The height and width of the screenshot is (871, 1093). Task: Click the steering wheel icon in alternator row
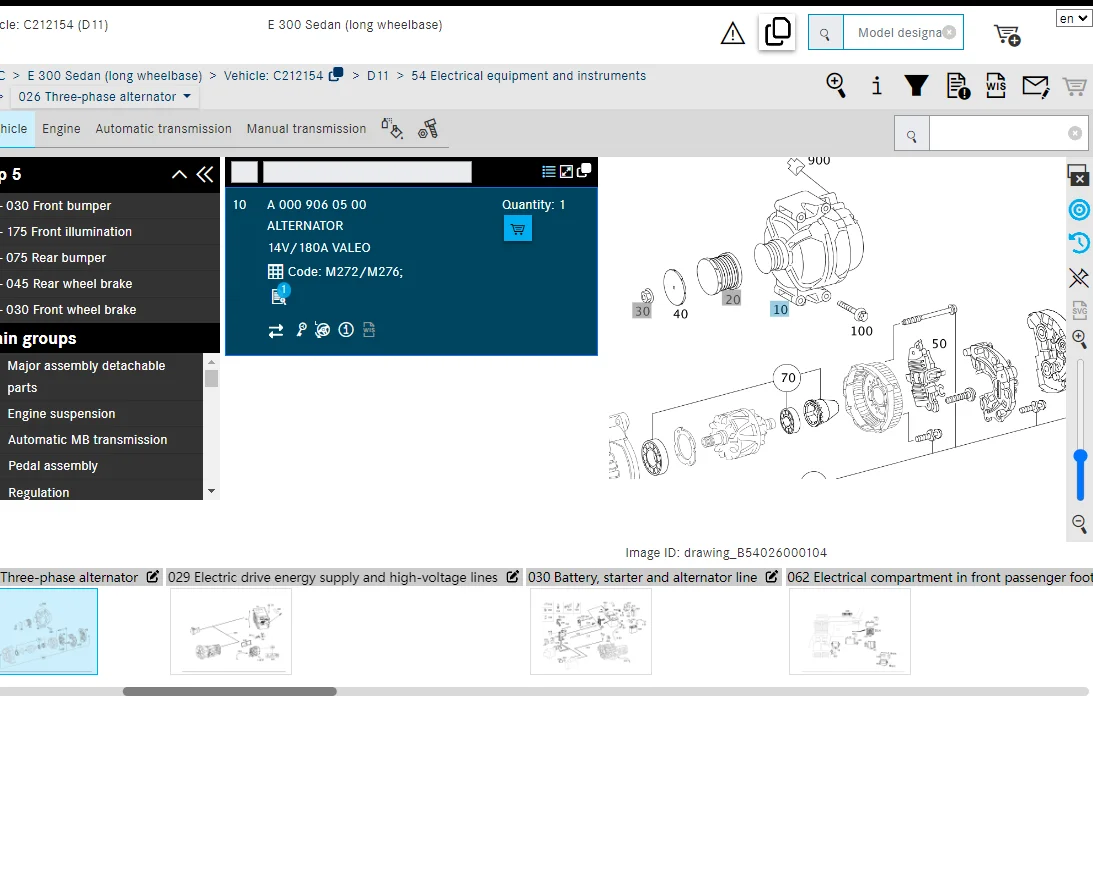[322, 330]
